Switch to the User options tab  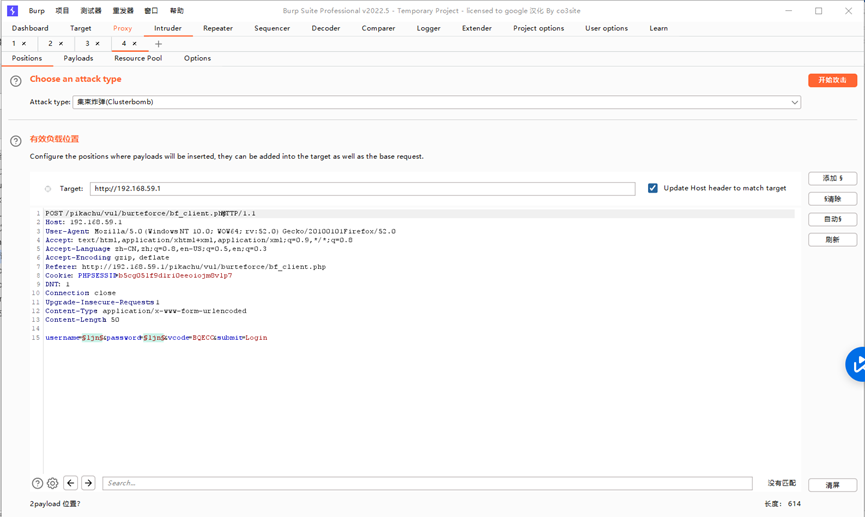tap(606, 28)
